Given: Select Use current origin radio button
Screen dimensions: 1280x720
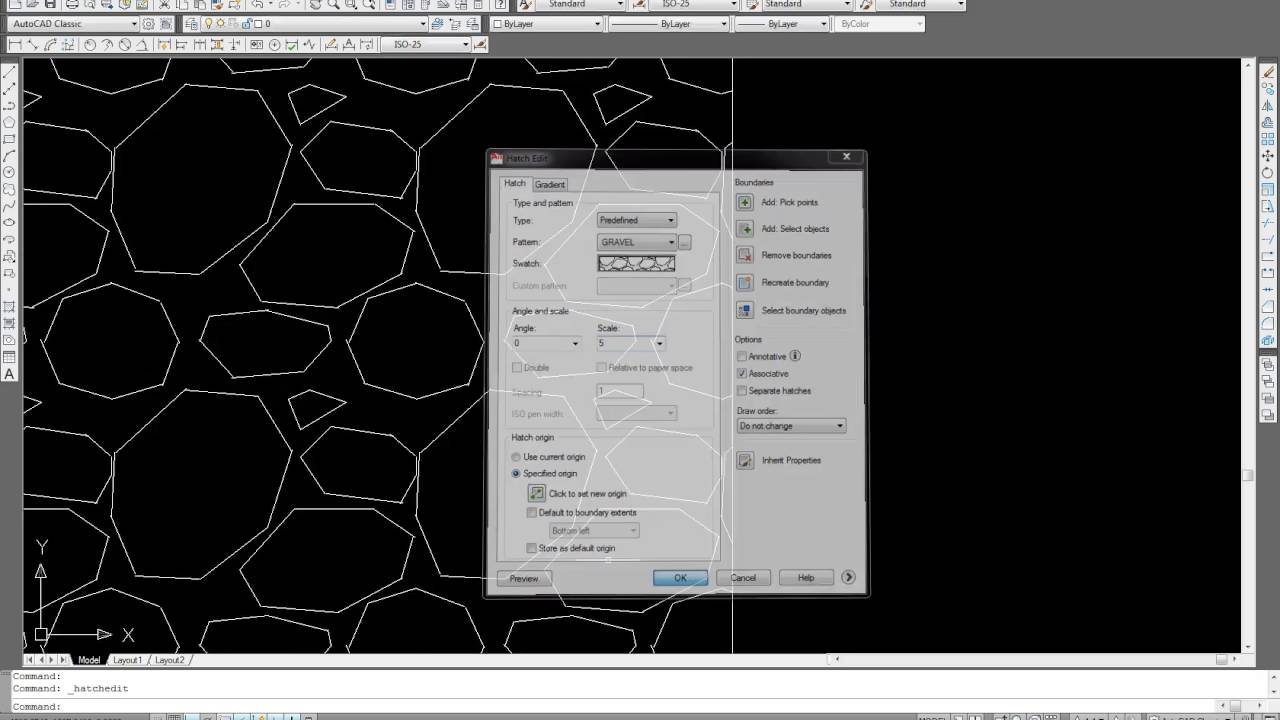Looking at the screenshot, I should tap(516, 457).
